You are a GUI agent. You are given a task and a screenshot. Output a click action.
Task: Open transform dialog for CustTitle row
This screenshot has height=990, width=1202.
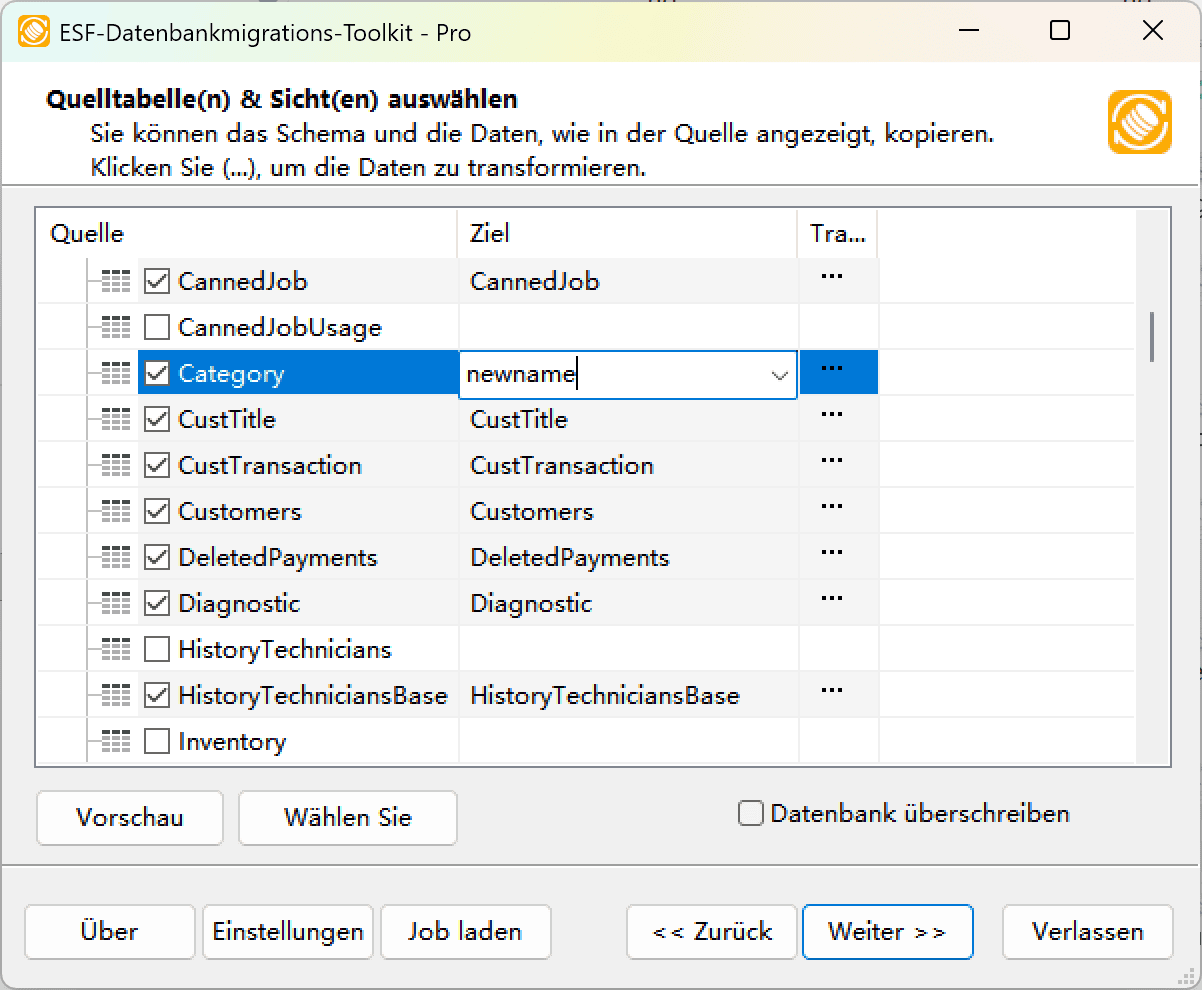[831, 414]
